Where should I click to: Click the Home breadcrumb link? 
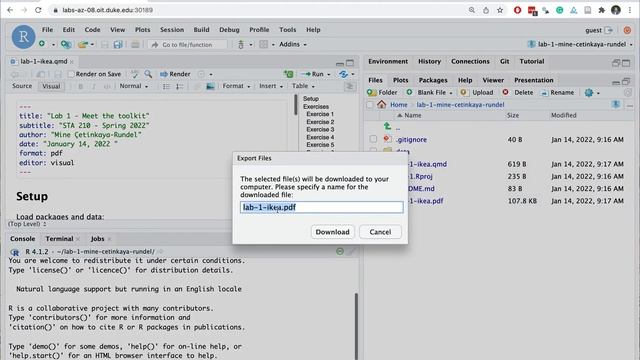coord(398,105)
